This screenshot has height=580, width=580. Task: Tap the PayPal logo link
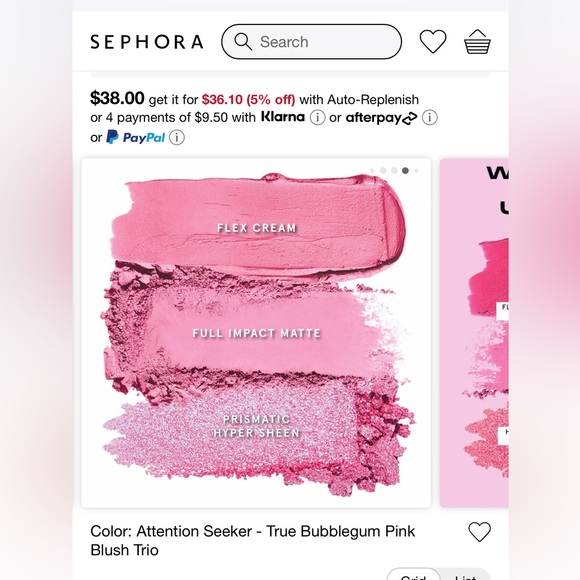pyautogui.click(x=136, y=137)
